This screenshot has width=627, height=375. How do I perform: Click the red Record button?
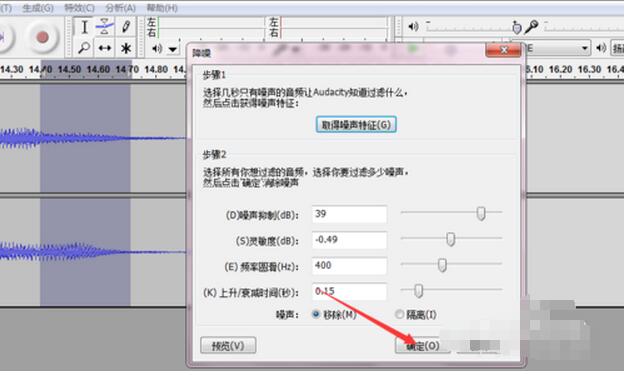pos(42,37)
